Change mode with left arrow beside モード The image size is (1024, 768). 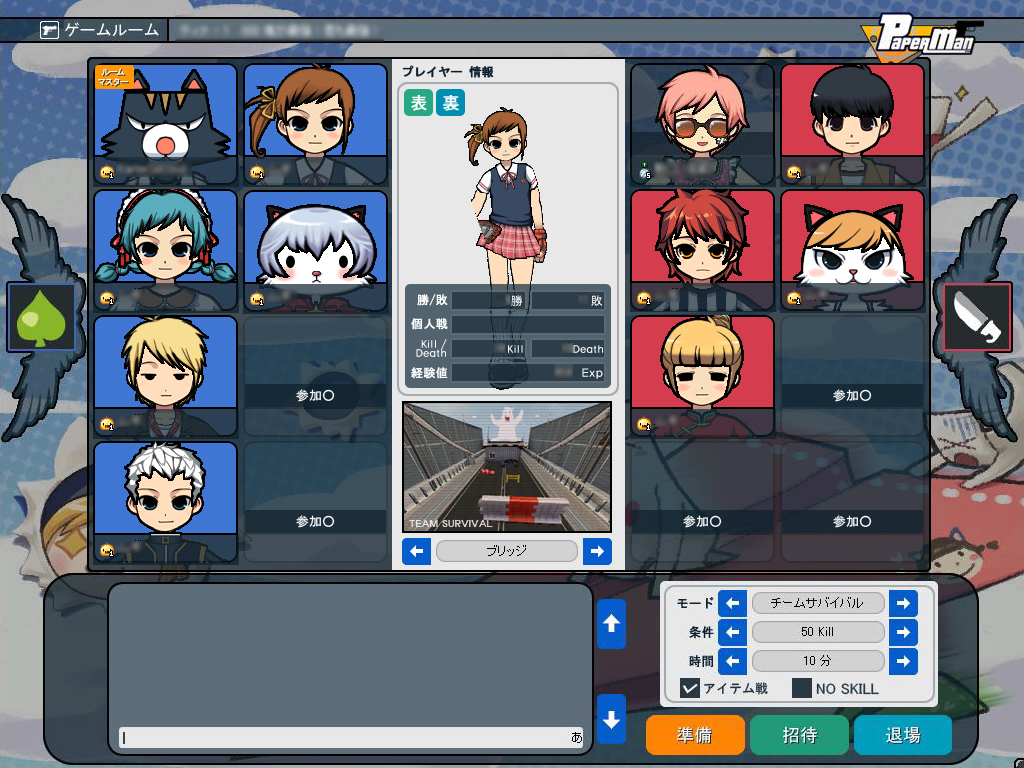point(732,603)
